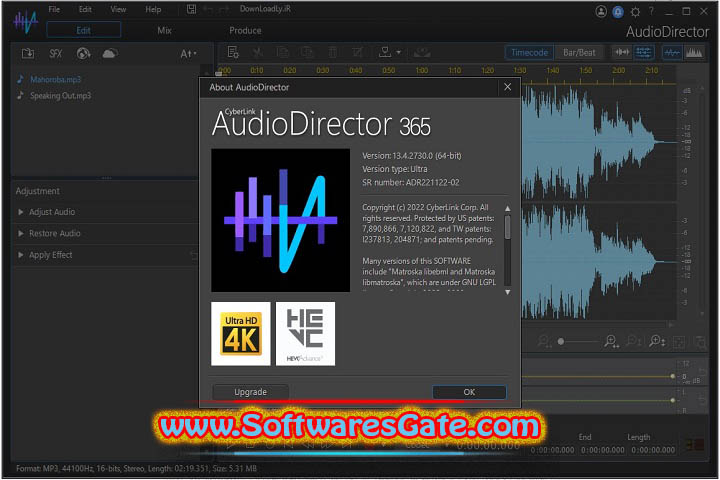
Task: Switch to the Produce room tab
Action: click(245, 30)
